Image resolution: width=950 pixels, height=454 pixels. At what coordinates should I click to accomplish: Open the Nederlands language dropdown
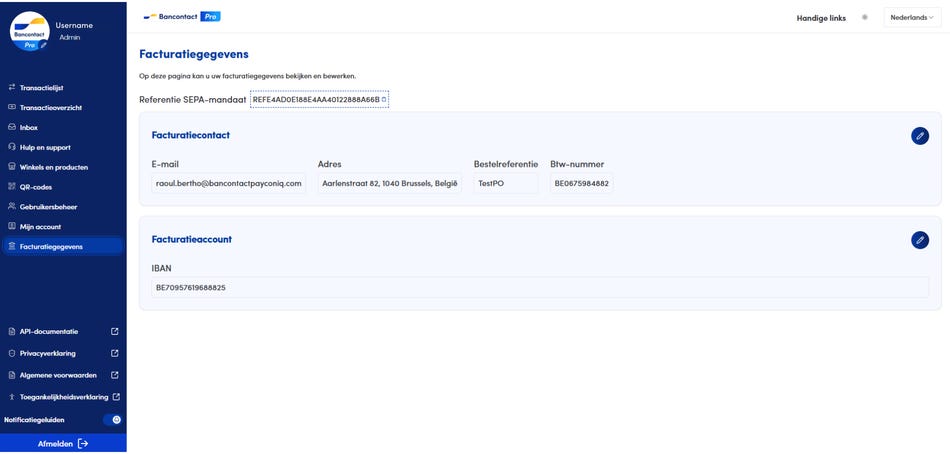pos(912,18)
